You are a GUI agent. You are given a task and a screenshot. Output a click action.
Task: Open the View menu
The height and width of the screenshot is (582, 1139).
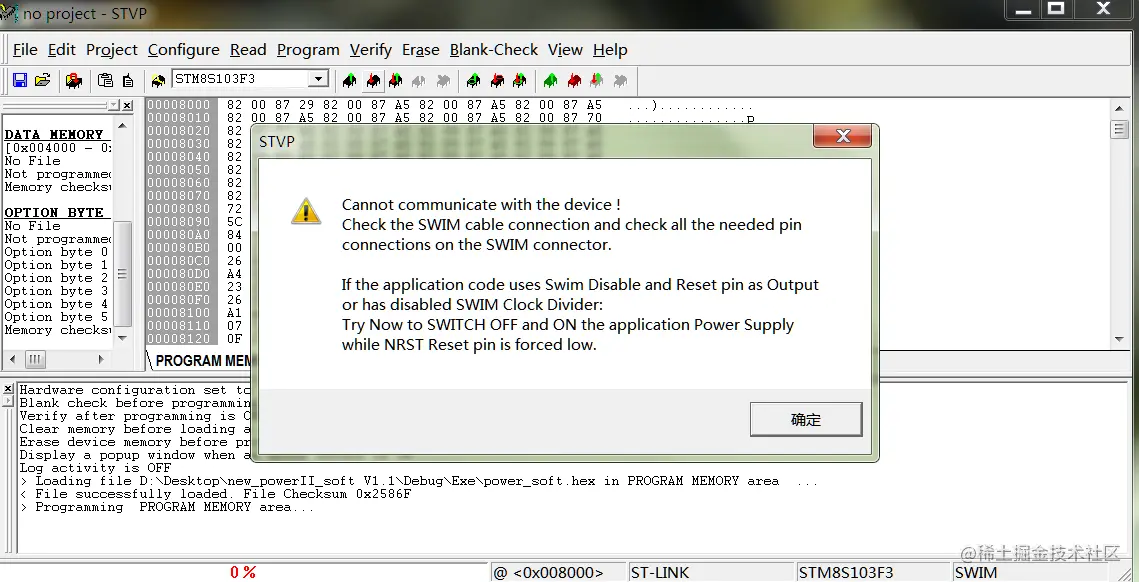[565, 50]
